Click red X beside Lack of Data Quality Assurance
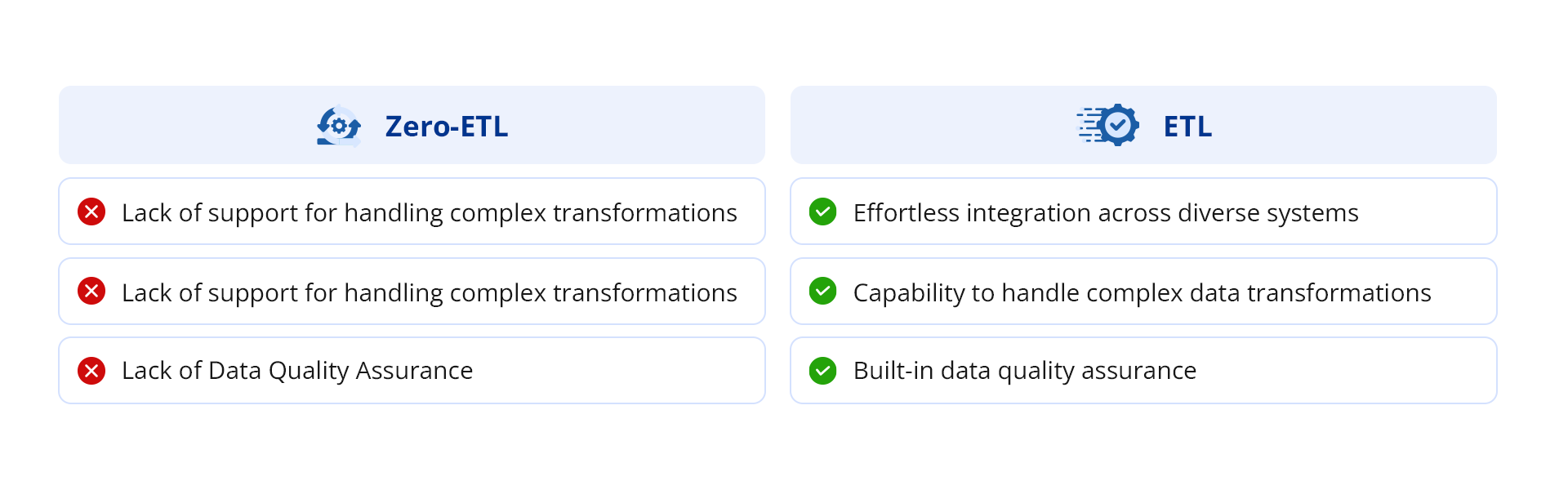Screen dimensions: 1568x490 (x=91, y=371)
